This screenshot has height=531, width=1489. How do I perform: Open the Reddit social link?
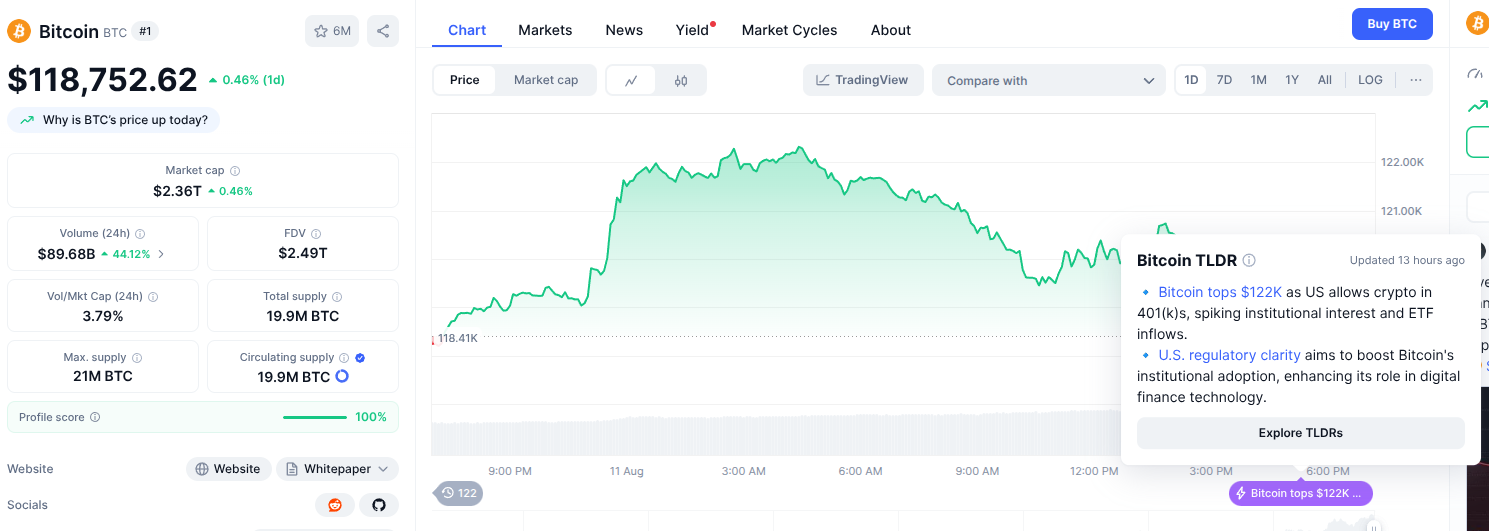pos(335,505)
